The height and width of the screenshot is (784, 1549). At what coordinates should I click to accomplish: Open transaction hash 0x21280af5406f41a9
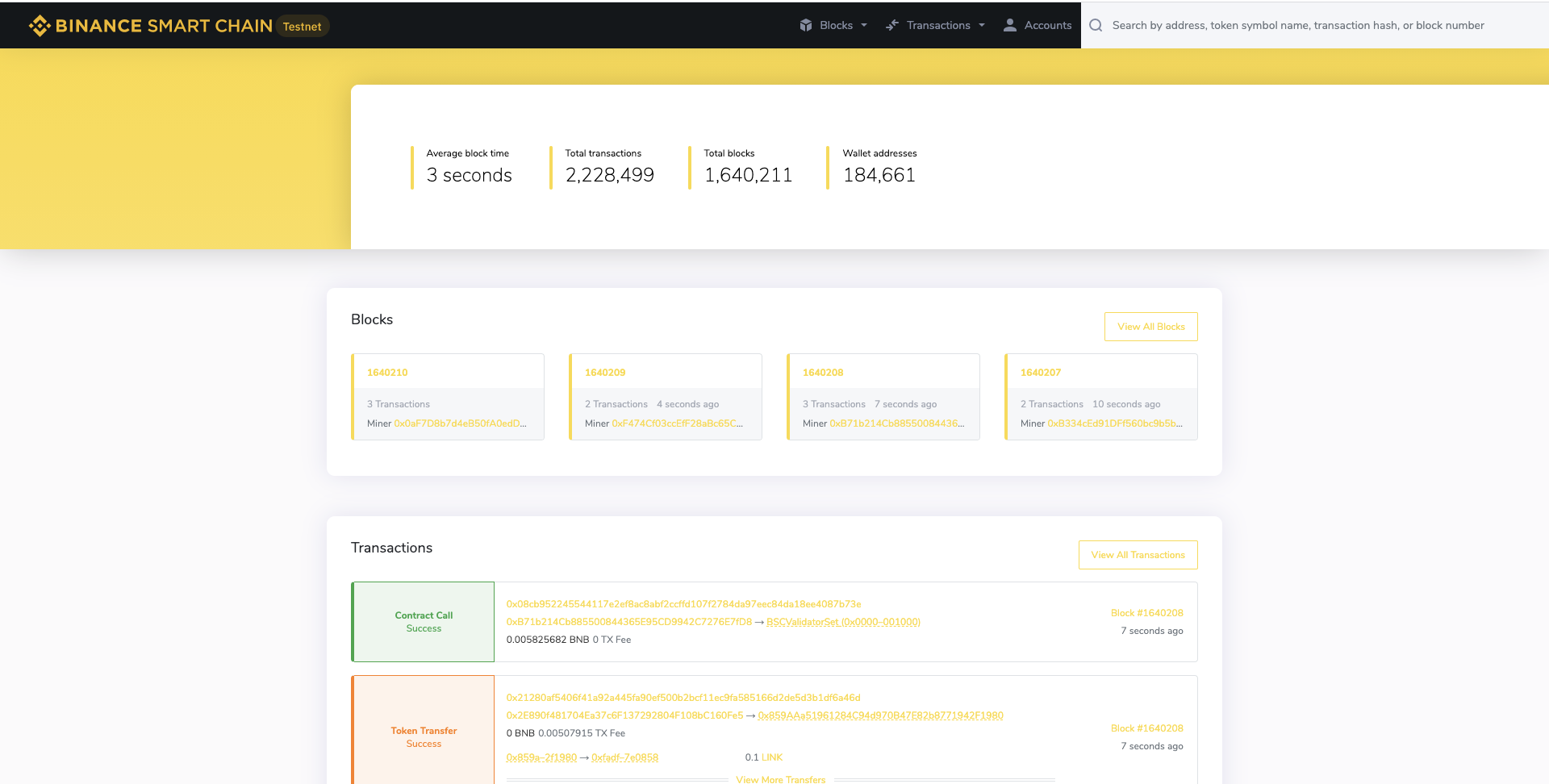683,698
